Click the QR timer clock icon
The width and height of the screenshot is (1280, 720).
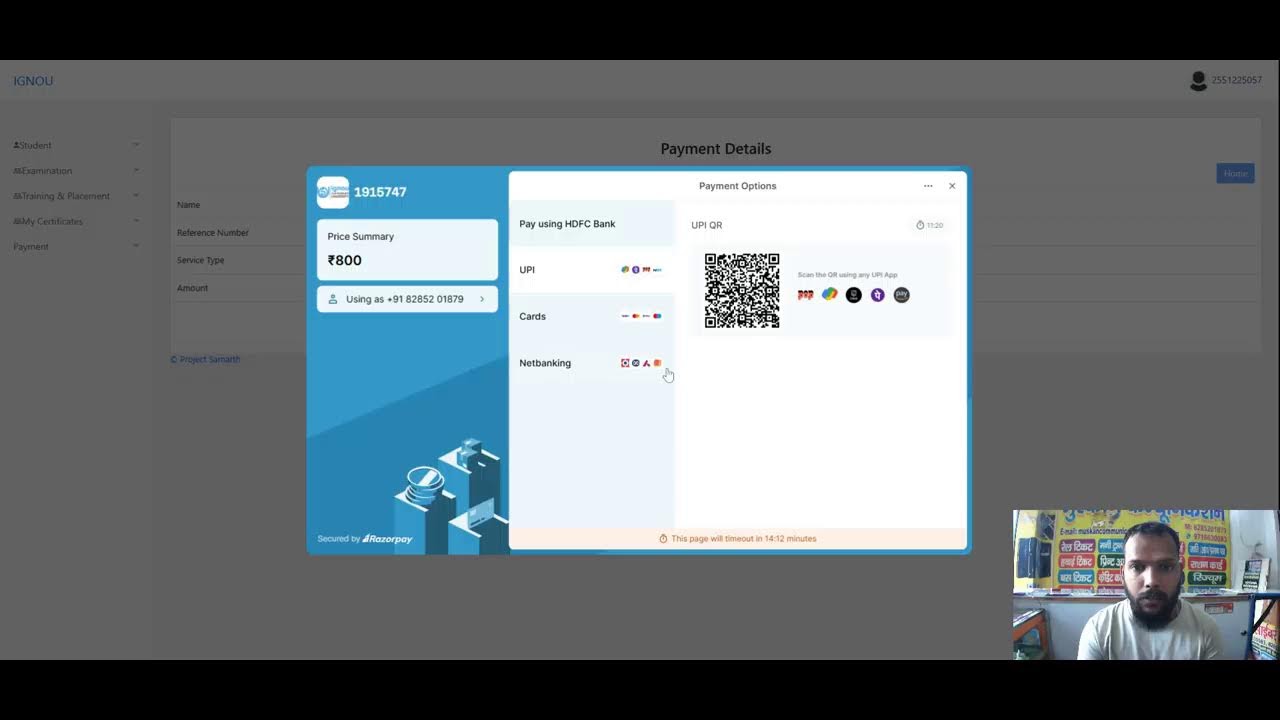920,225
